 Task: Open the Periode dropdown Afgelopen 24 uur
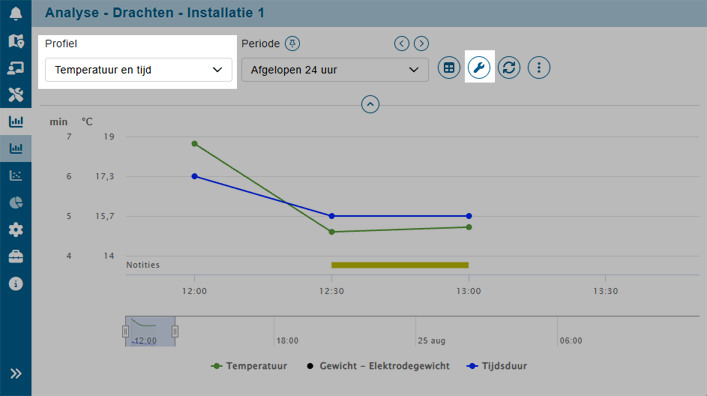[x=335, y=70]
